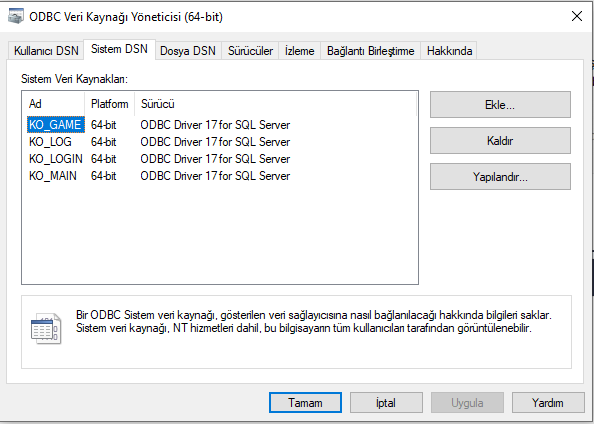Open the Bağlantı Birleştirme tab
Viewport: 594px width, 424px height.
(370, 51)
